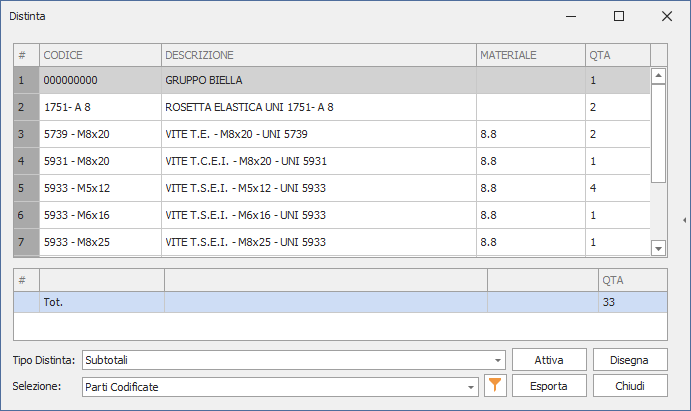Click the orange filter funnel icon

[494, 386]
